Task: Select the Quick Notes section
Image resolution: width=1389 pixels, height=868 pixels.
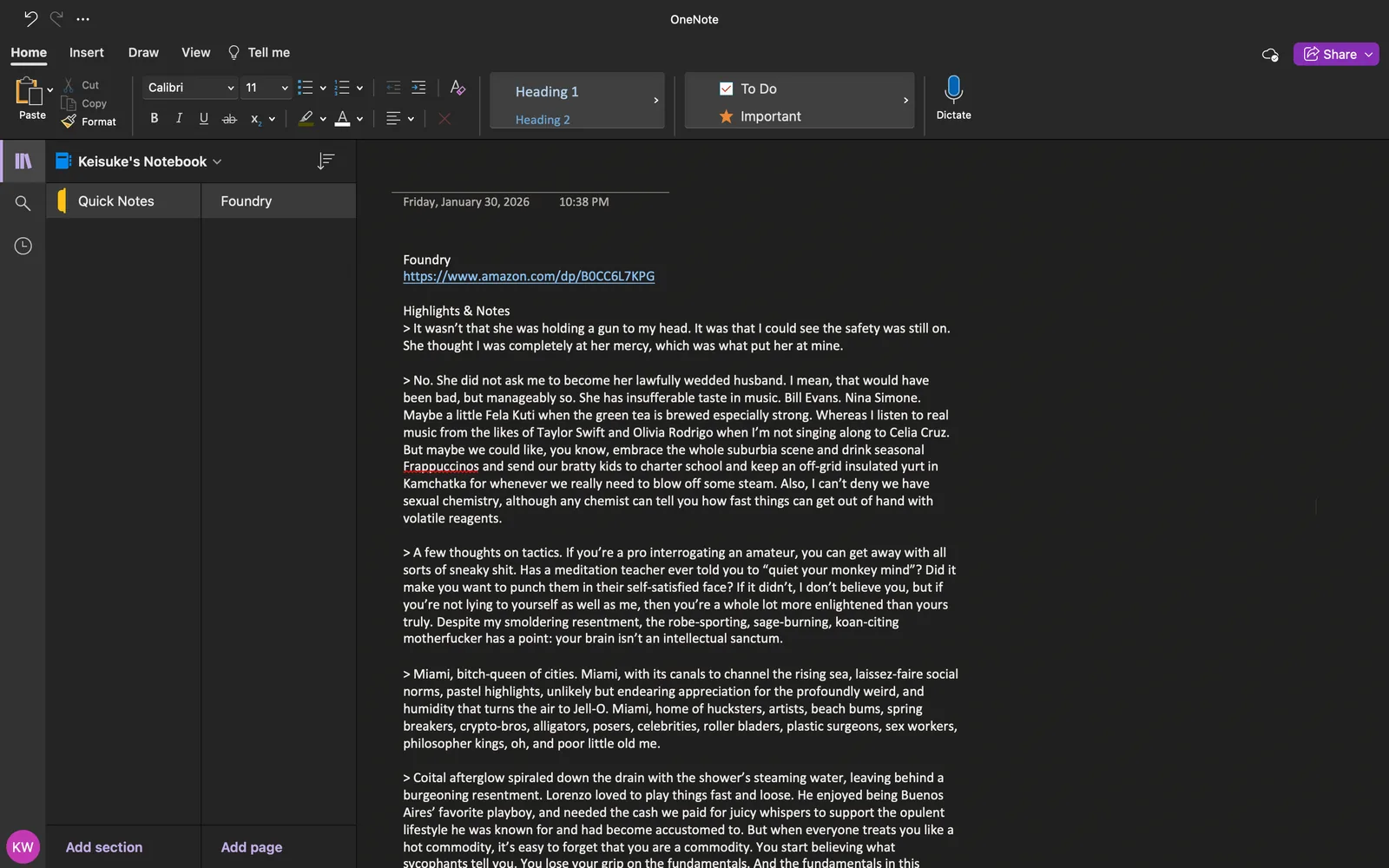Action: (x=123, y=201)
